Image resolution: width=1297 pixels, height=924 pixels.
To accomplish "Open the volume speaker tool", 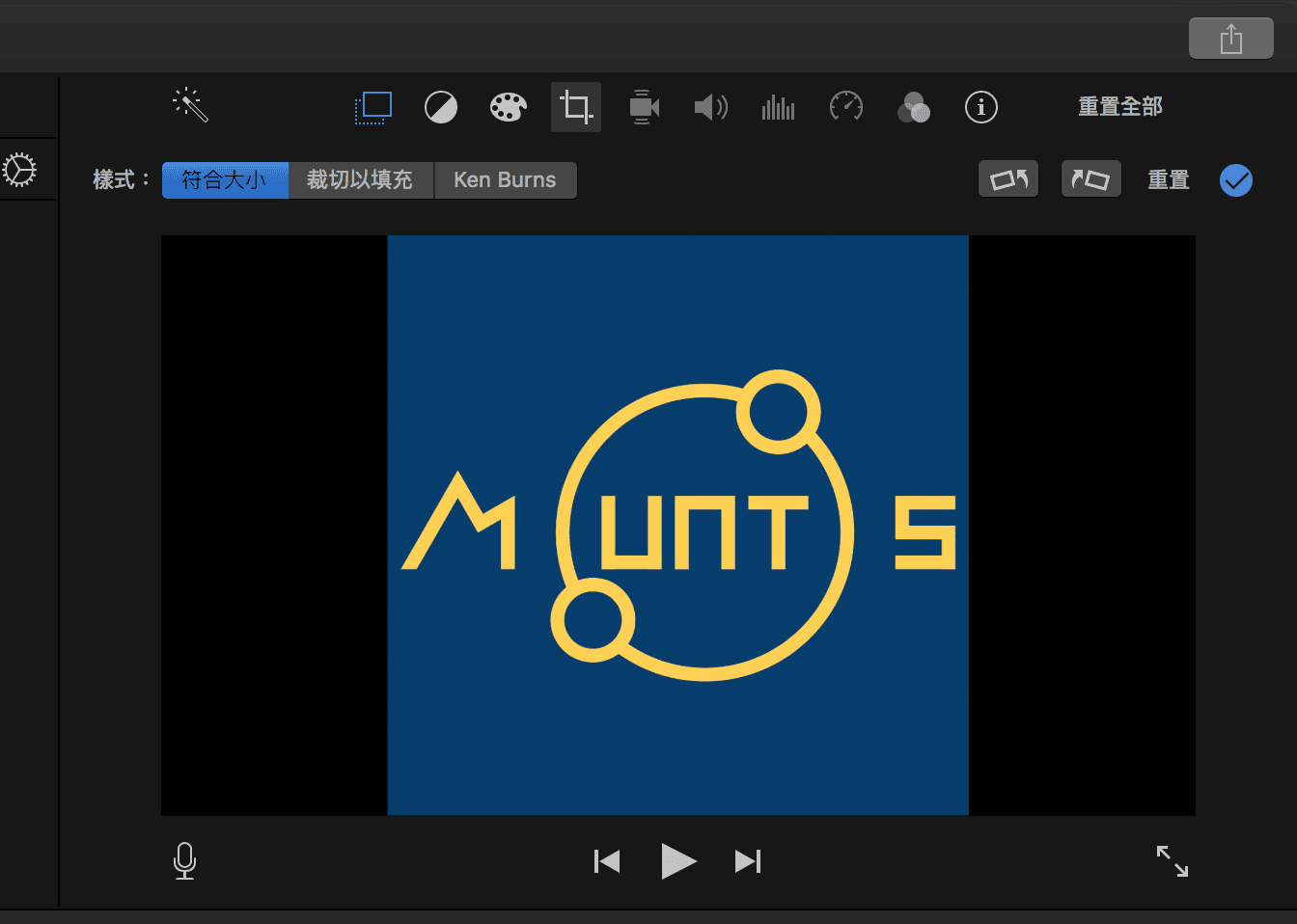I will tap(711, 107).
